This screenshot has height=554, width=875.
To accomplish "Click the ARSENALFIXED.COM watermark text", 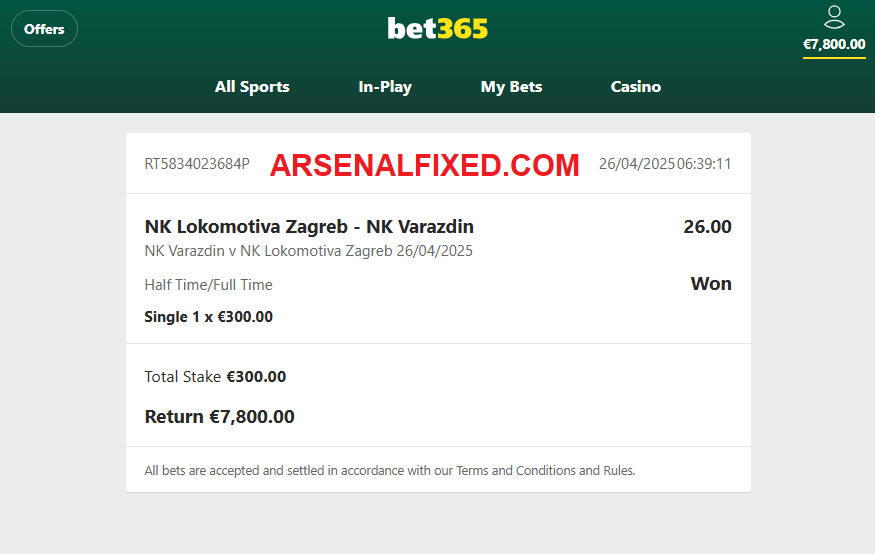I will pos(425,165).
